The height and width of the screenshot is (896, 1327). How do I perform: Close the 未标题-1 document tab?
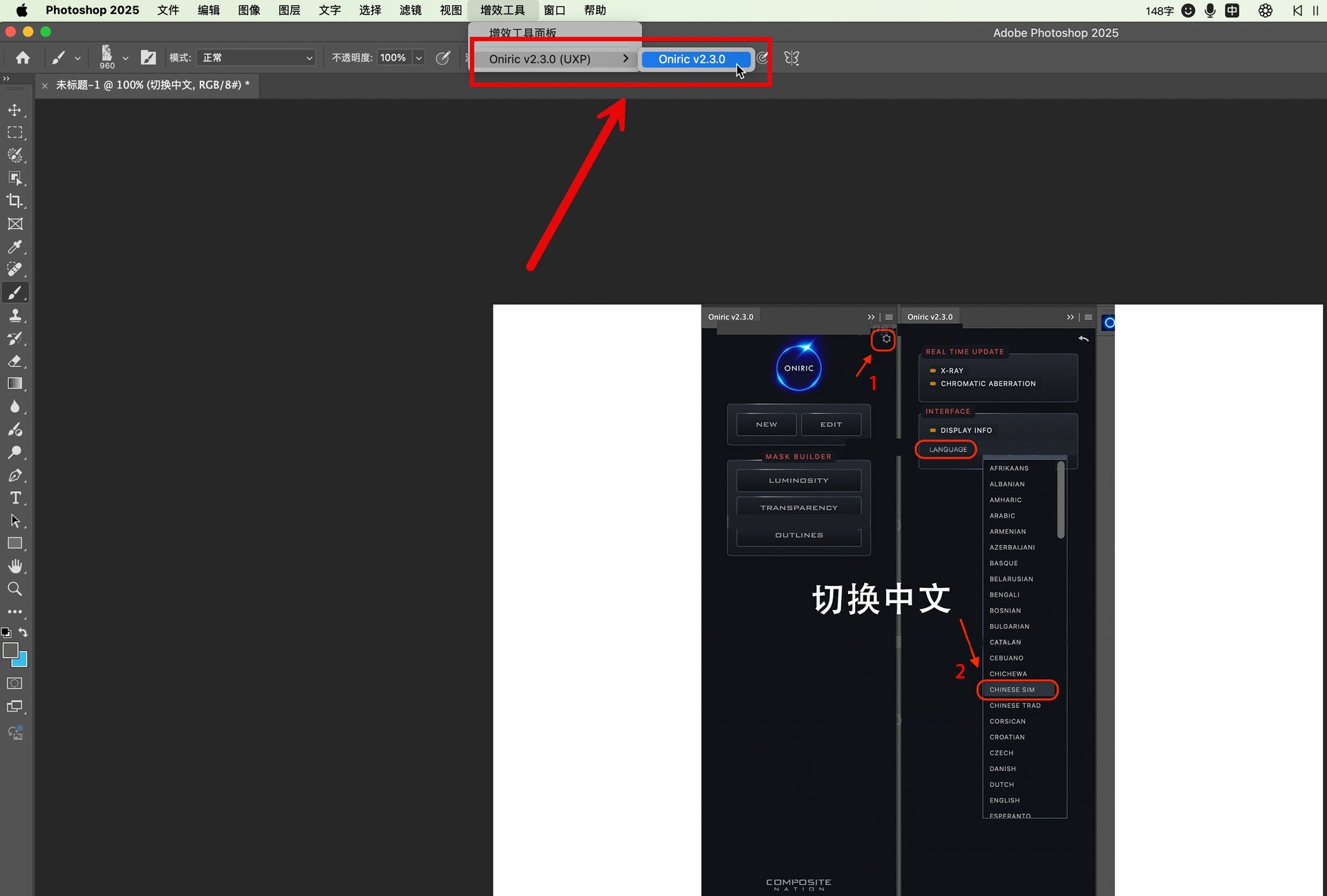tap(45, 86)
